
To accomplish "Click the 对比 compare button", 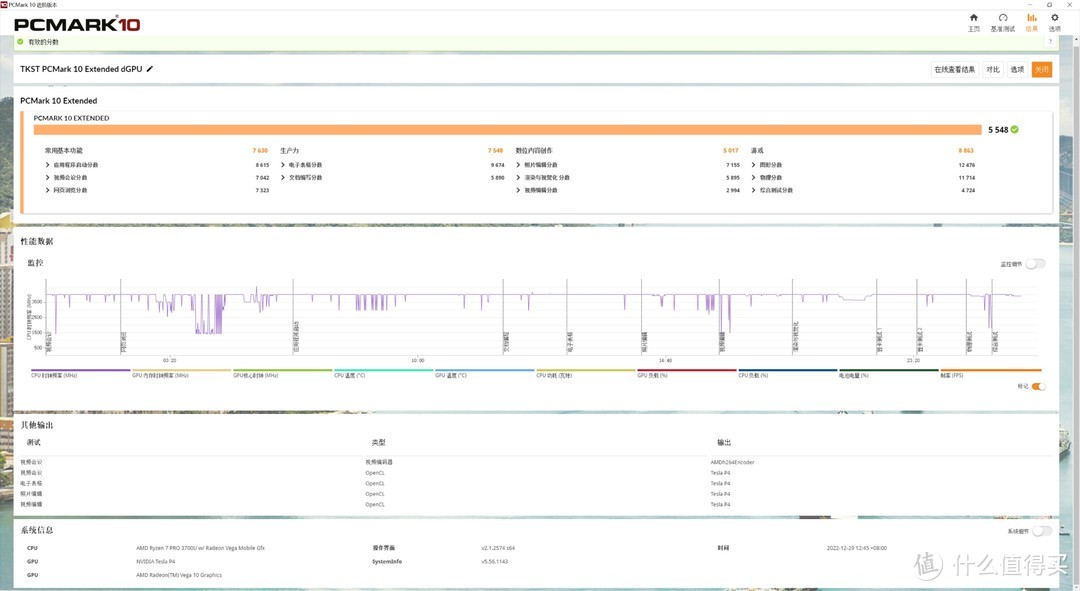I will click(x=992, y=69).
